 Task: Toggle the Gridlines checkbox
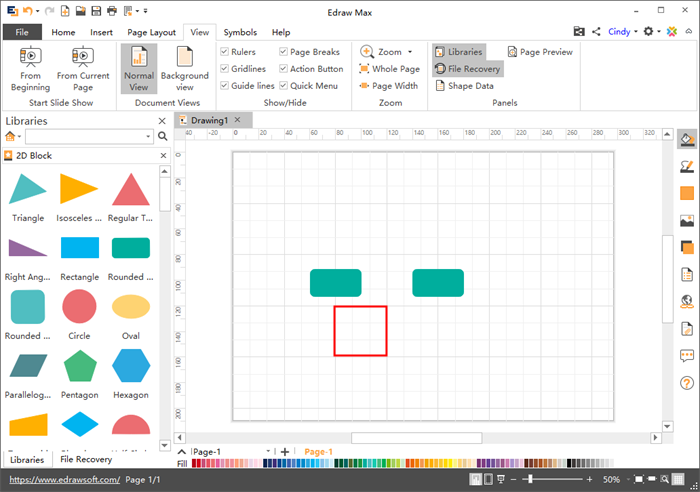click(225, 69)
